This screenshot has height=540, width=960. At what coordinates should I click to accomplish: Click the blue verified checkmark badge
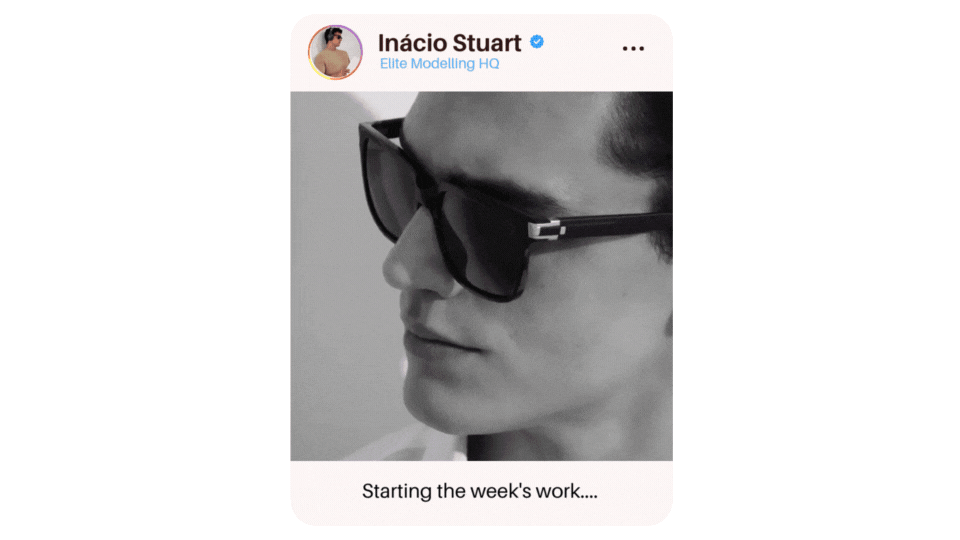coord(537,42)
